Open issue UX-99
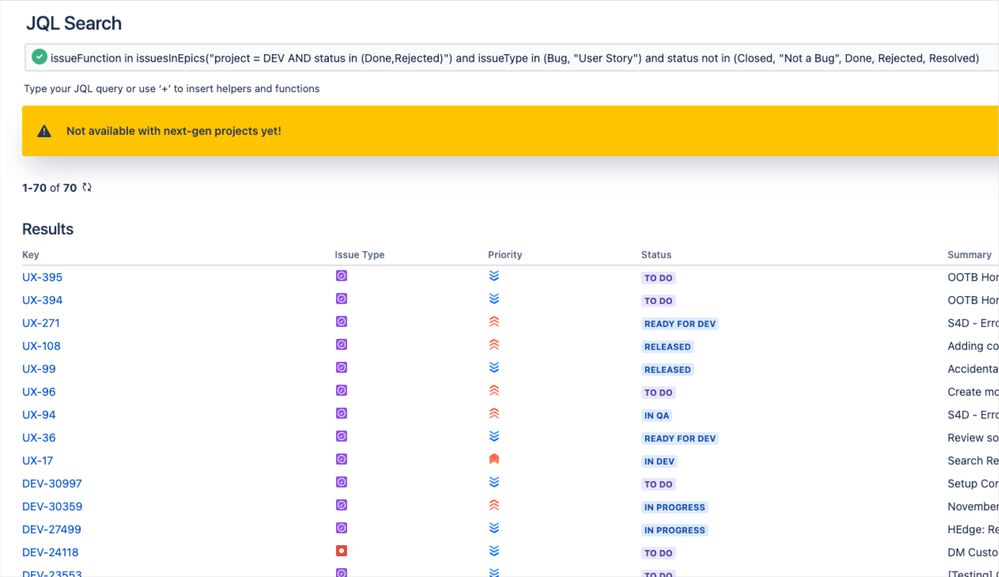This screenshot has height=577, width=999. coord(39,369)
